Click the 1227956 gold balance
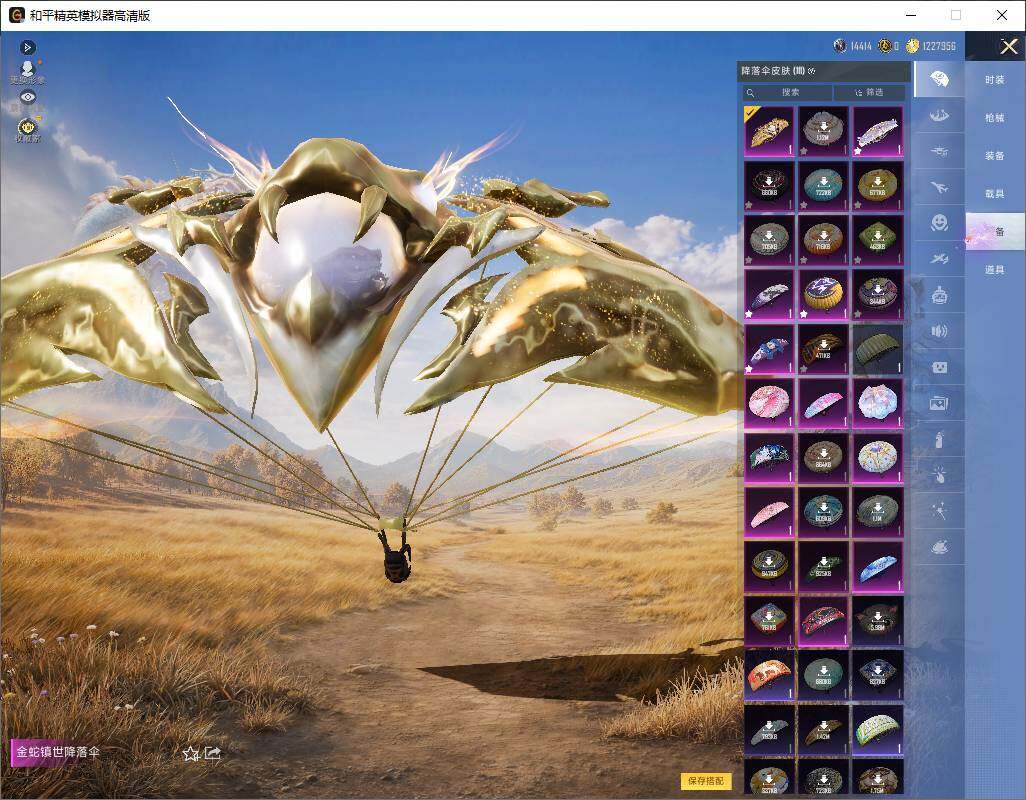This screenshot has height=800, width=1026. 940,46
